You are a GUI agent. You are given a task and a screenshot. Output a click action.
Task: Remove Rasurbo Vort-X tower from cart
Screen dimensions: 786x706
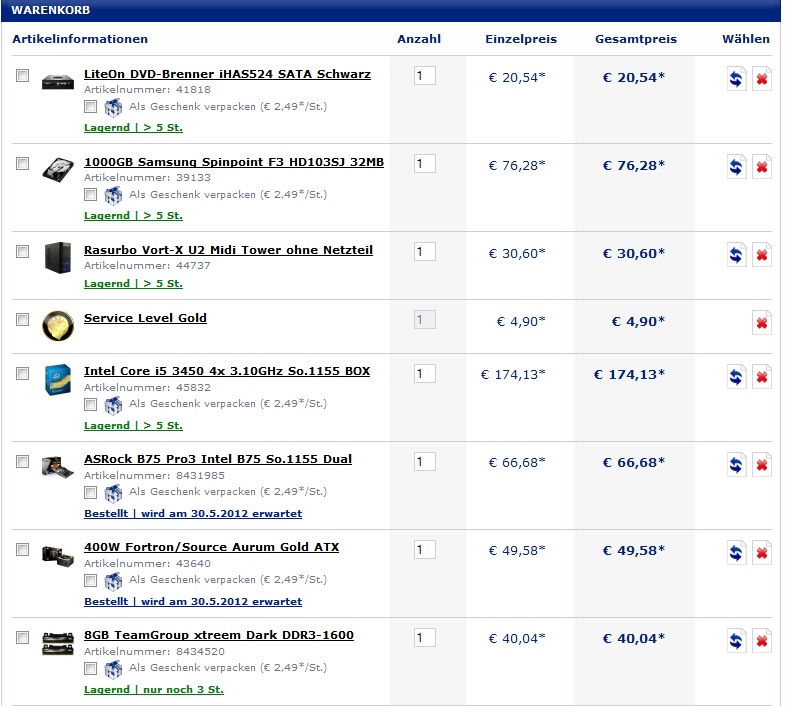(761, 255)
